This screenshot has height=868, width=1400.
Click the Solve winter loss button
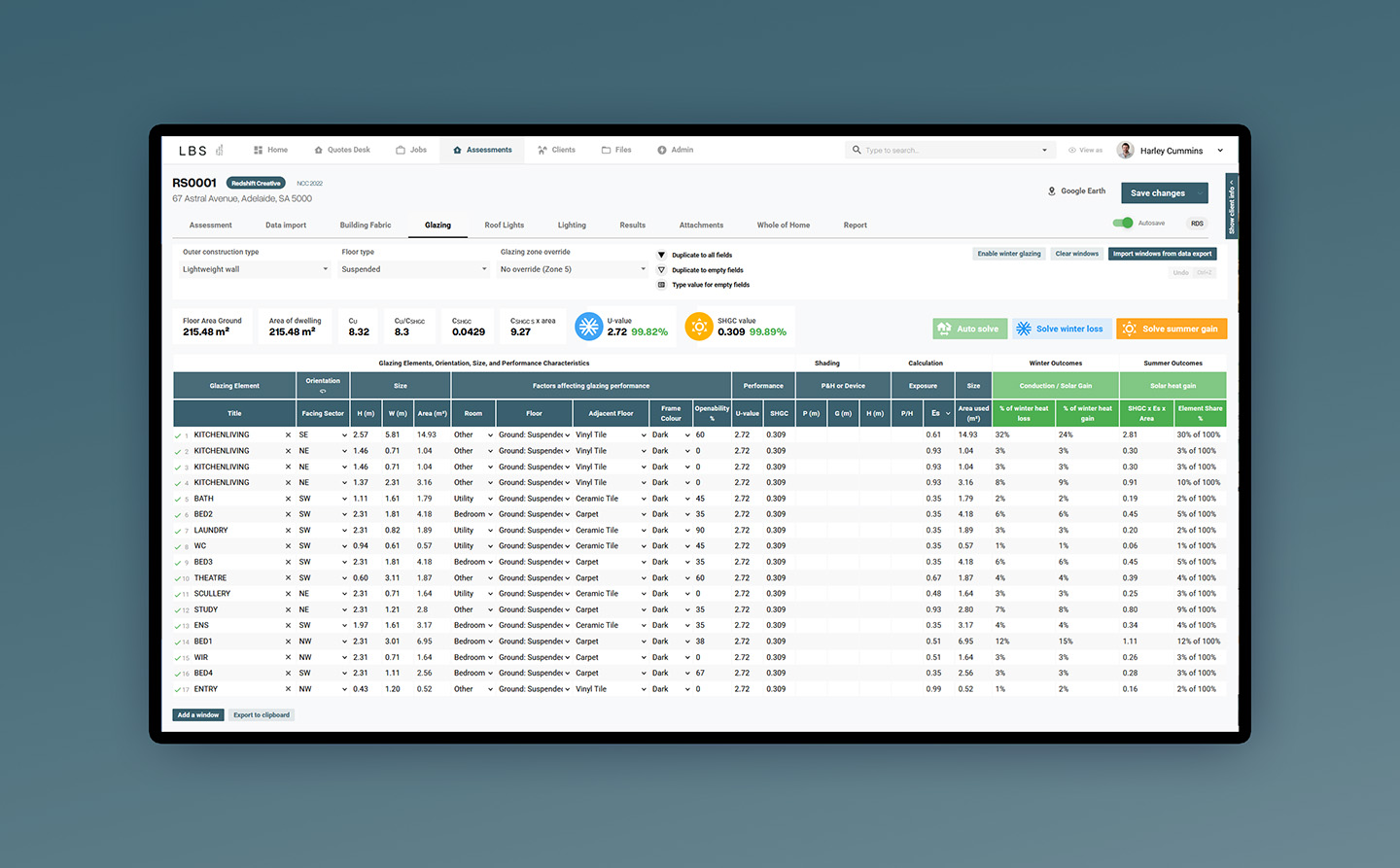point(1062,329)
